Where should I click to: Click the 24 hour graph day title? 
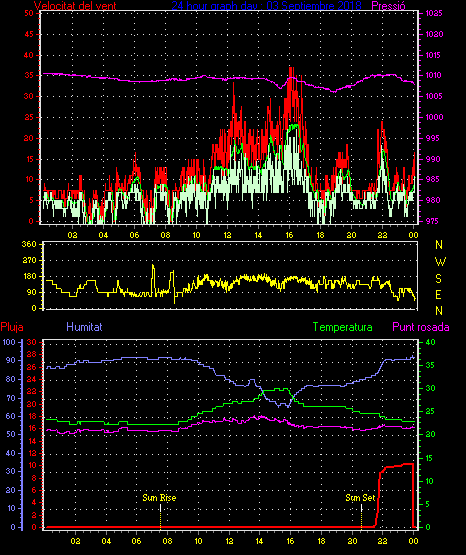tap(266, 5)
